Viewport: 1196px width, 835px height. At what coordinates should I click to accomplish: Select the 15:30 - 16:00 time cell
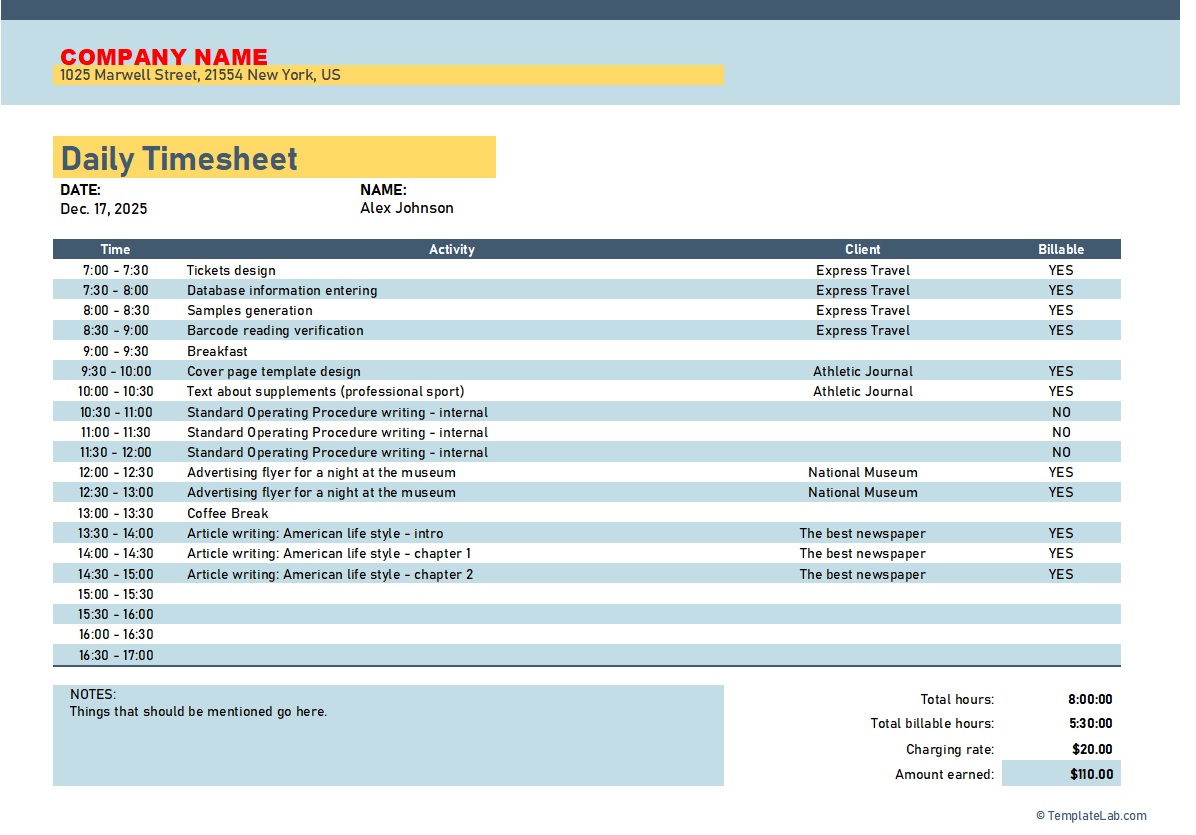coord(116,615)
